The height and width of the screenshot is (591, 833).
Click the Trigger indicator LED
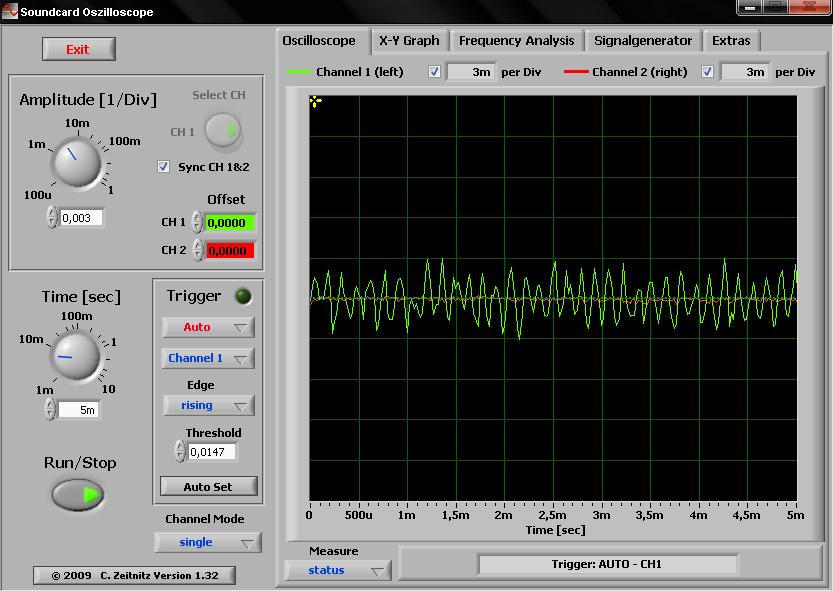pyautogui.click(x=243, y=297)
